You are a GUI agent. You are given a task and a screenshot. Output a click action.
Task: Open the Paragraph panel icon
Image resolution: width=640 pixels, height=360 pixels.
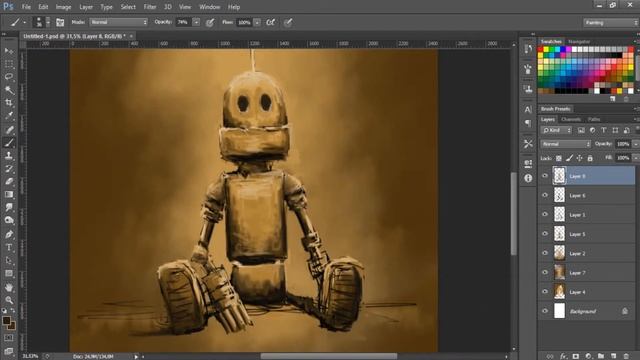pyautogui.click(x=528, y=123)
